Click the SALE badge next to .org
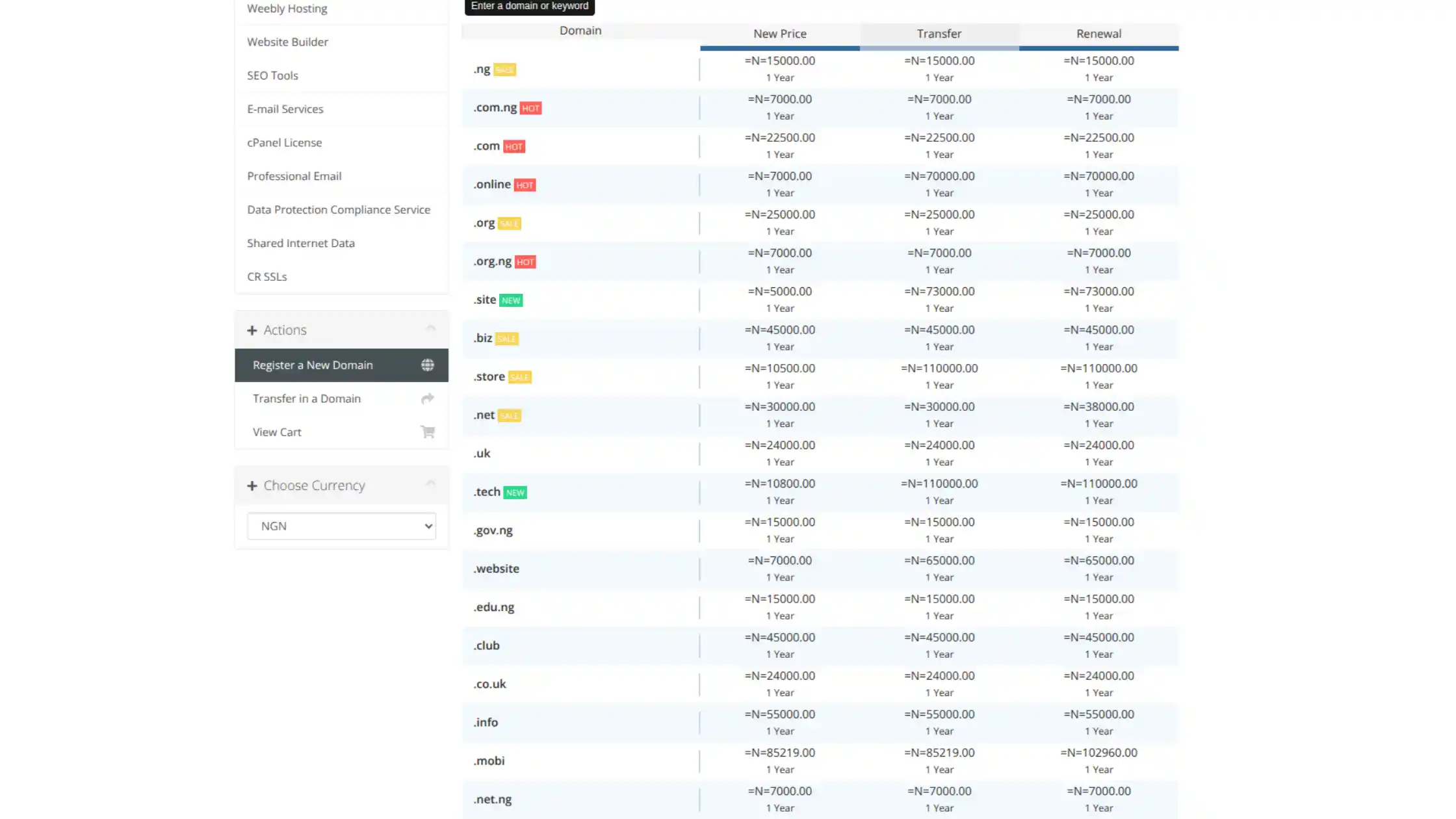 click(509, 223)
